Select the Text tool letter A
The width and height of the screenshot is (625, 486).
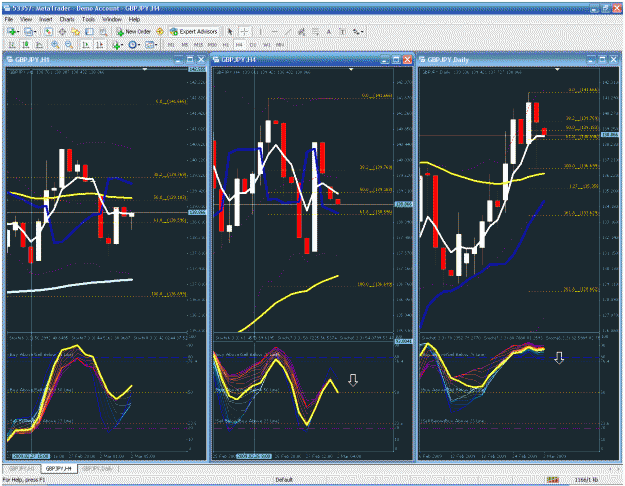(329, 32)
